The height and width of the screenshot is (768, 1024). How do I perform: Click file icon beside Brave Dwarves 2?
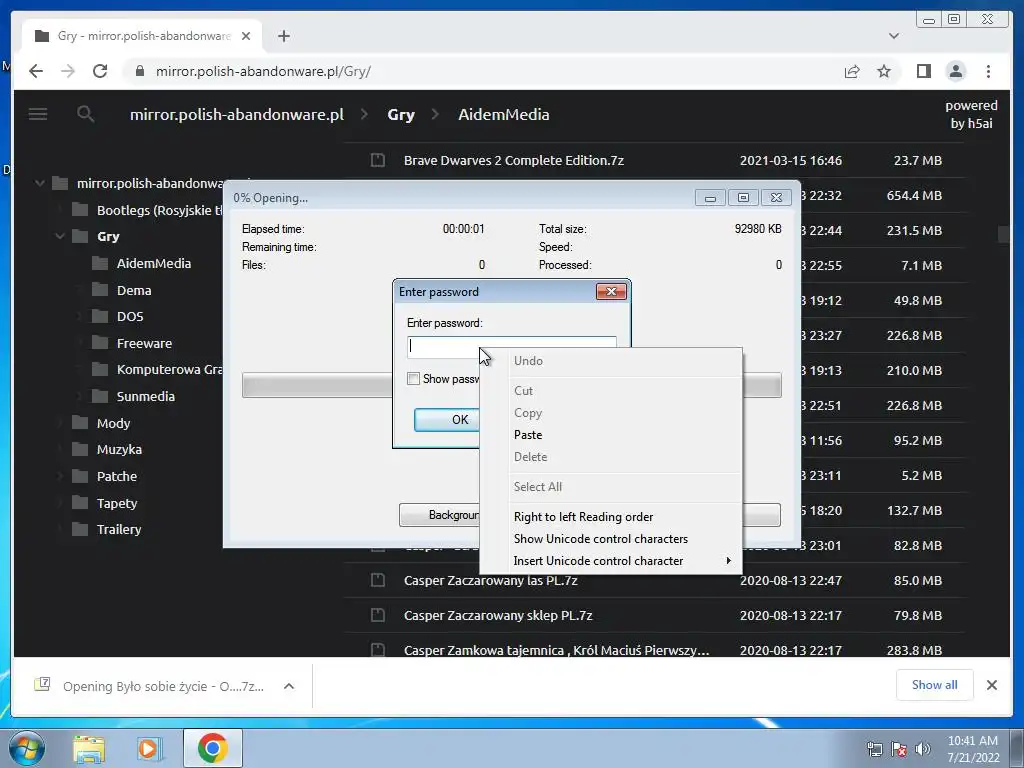[x=377, y=160]
